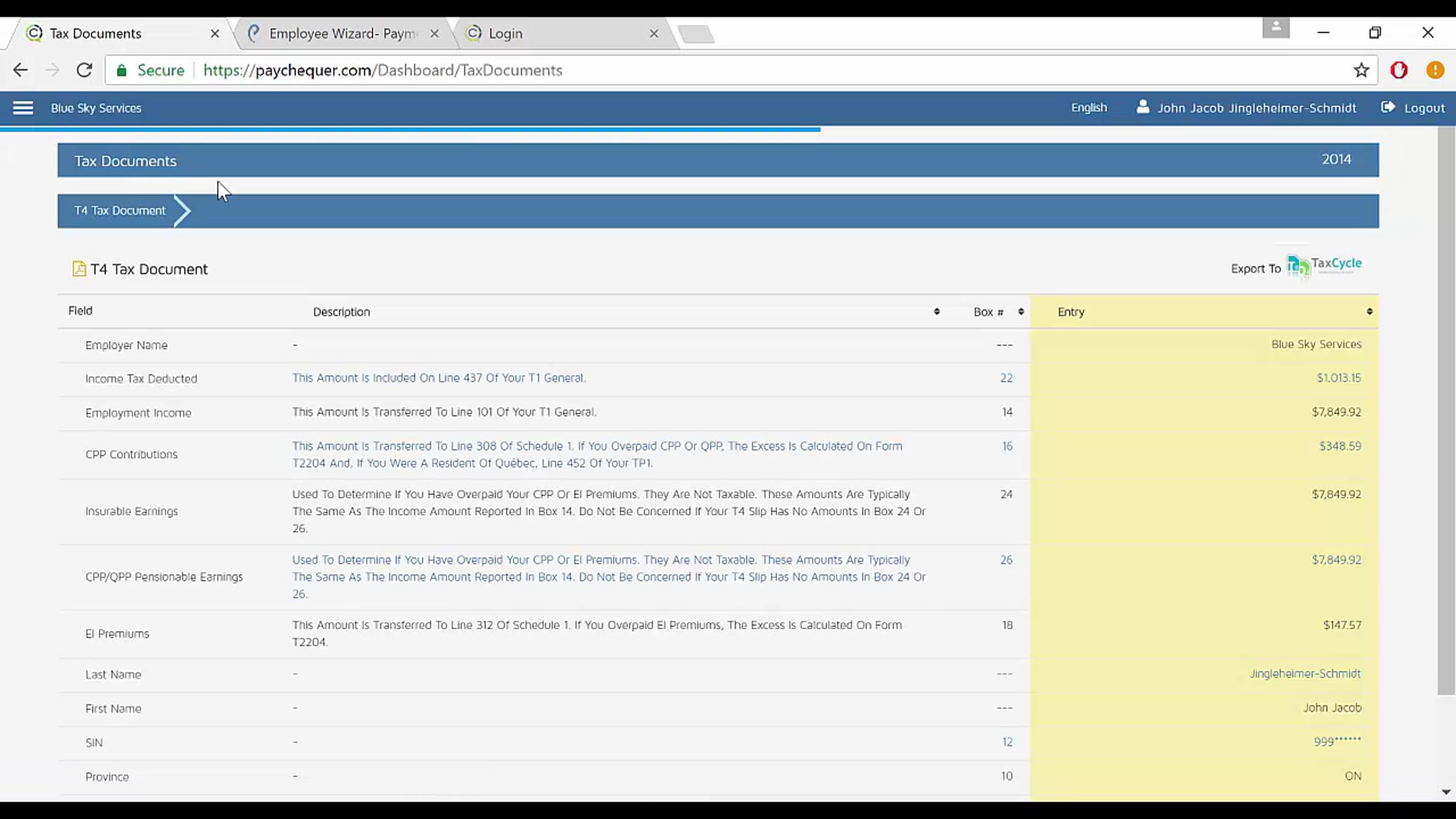The width and height of the screenshot is (1456, 819).
Task: Click the First Name row label
Action: (113, 709)
